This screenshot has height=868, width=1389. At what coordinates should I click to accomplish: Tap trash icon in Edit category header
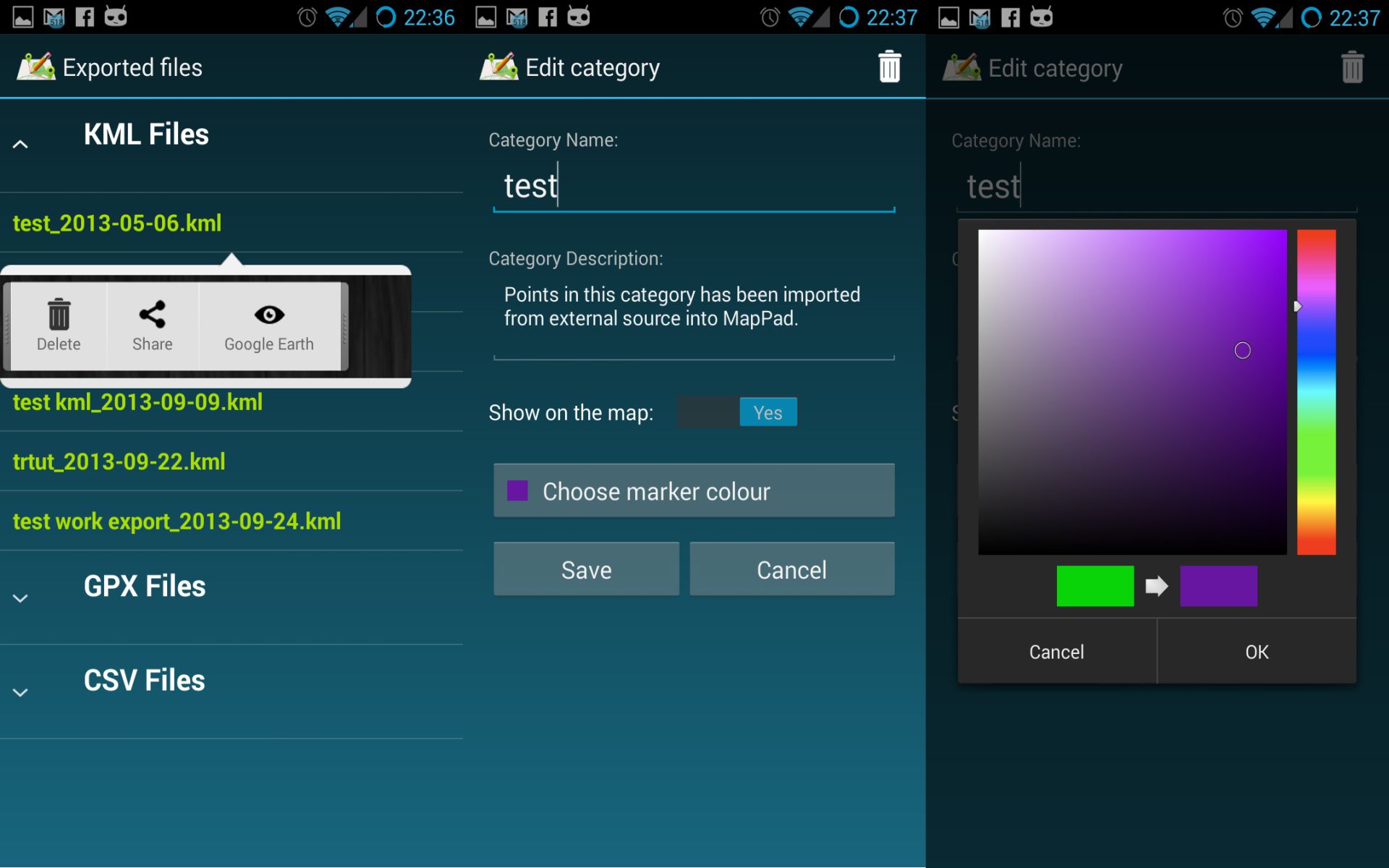(x=889, y=67)
